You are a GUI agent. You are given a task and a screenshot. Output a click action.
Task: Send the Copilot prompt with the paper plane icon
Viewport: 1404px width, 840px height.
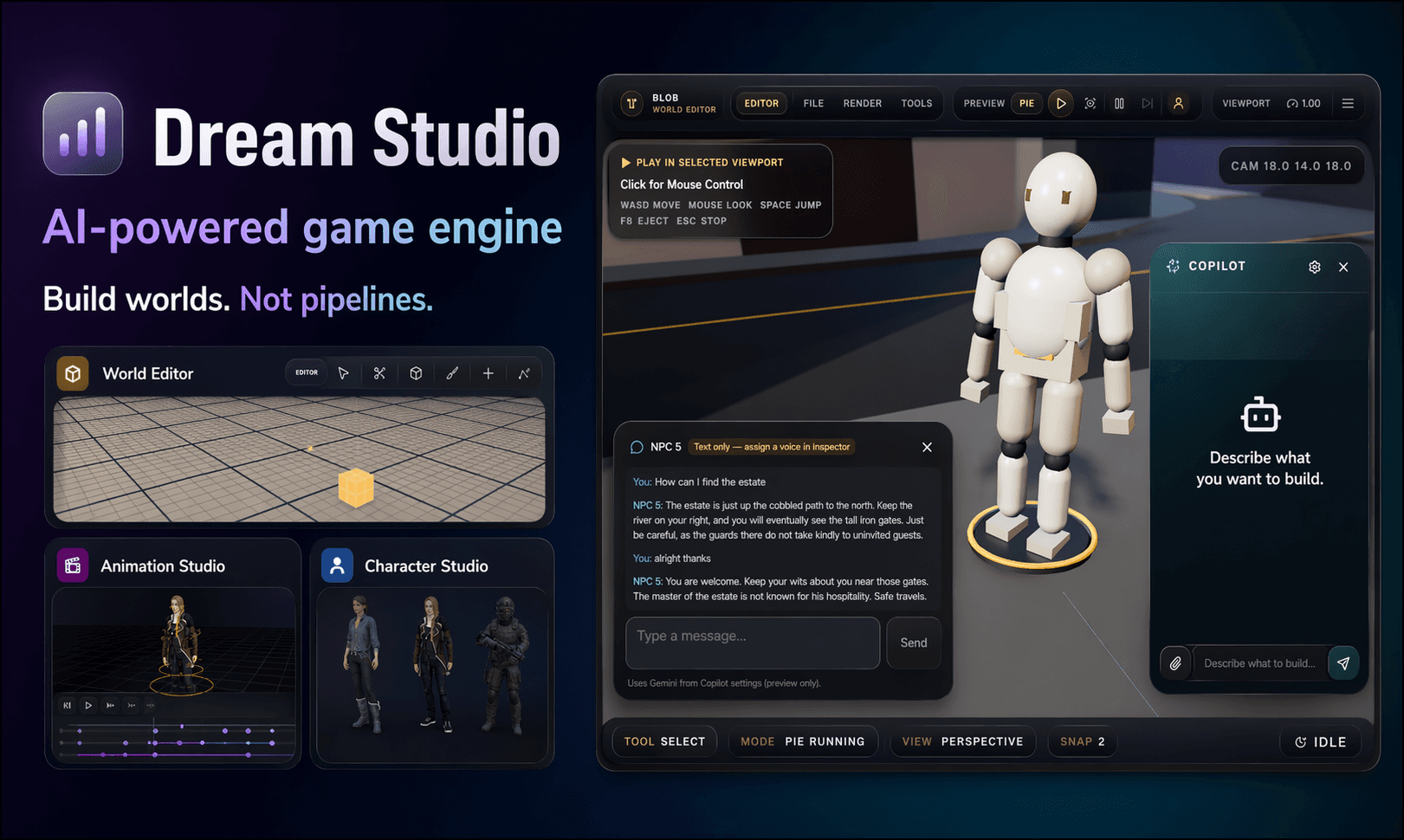coord(1343,663)
